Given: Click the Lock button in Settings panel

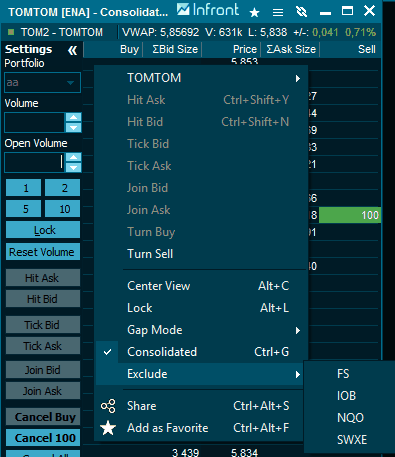Looking at the screenshot, I should tap(43, 230).
